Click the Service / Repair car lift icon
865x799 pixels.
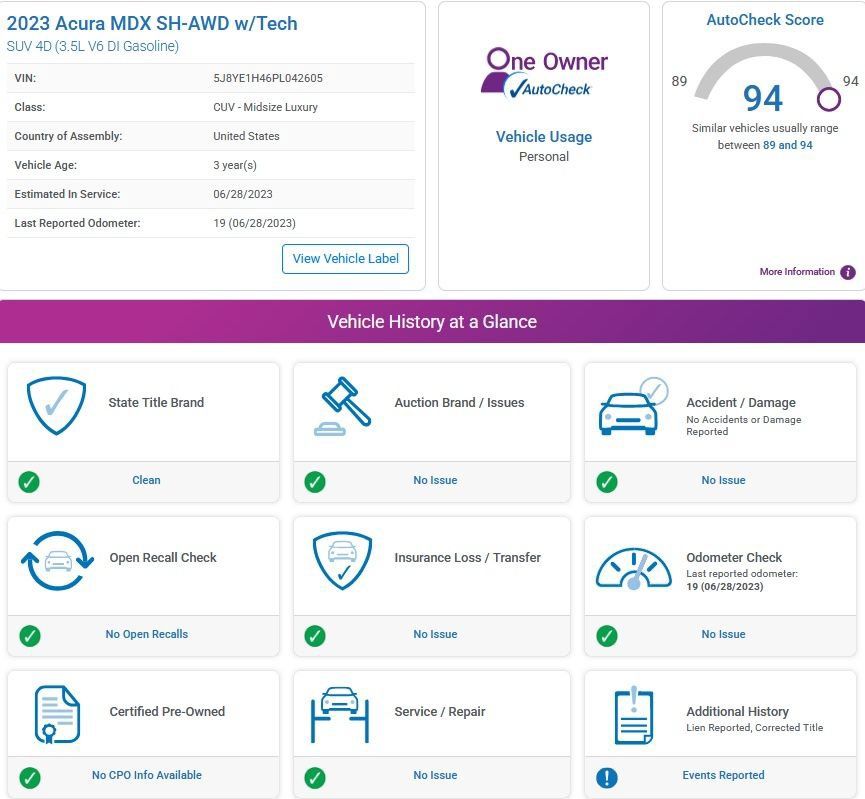340,715
